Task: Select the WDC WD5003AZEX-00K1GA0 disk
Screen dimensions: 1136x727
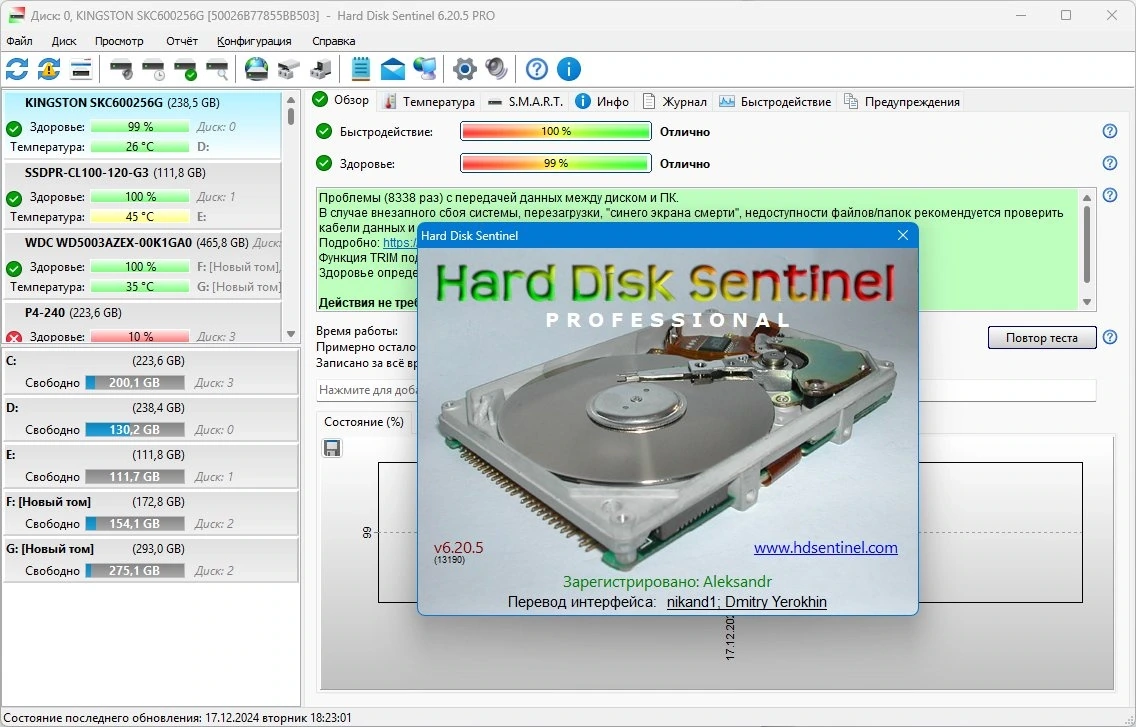Action: (142, 265)
